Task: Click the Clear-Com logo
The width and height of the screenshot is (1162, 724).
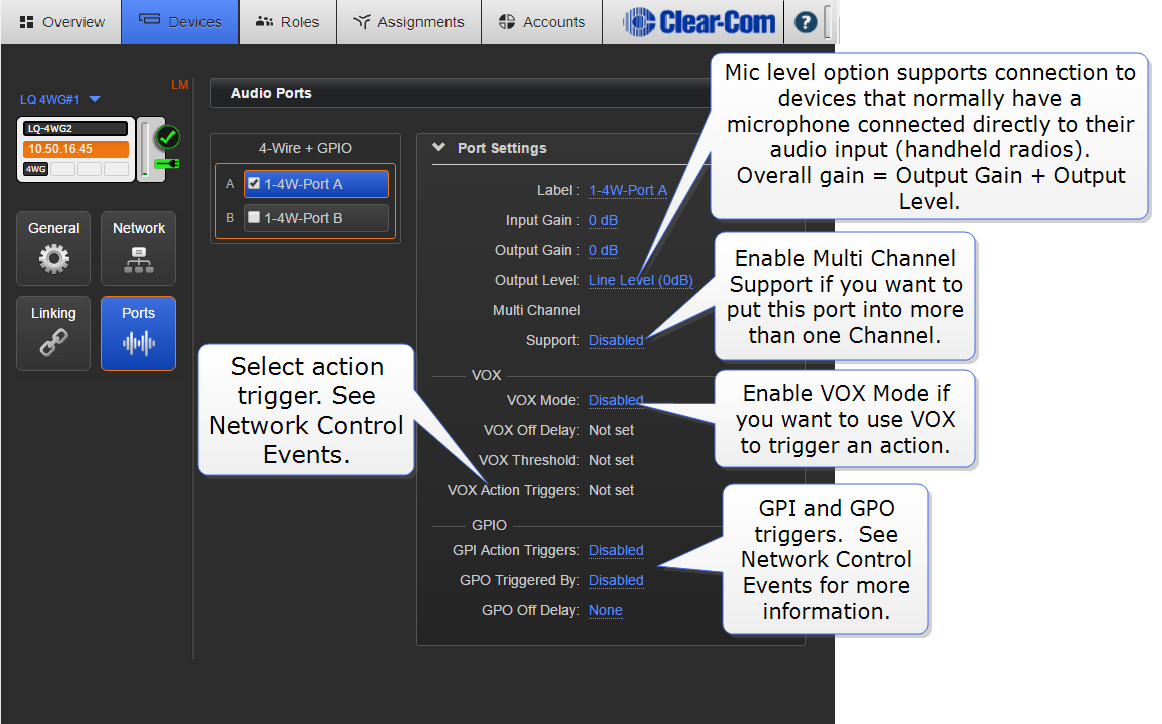Action: pos(699,22)
